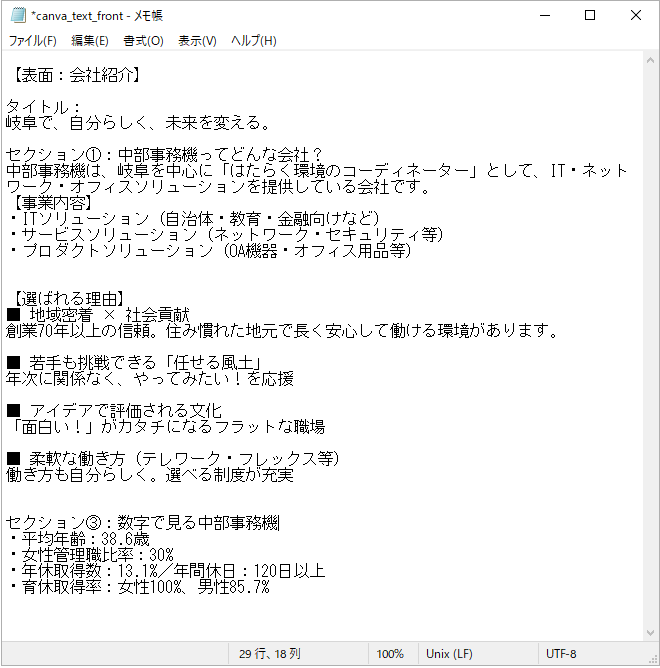Click the 働き方も自分らしく。選べる制度が充実 line

[150, 475]
